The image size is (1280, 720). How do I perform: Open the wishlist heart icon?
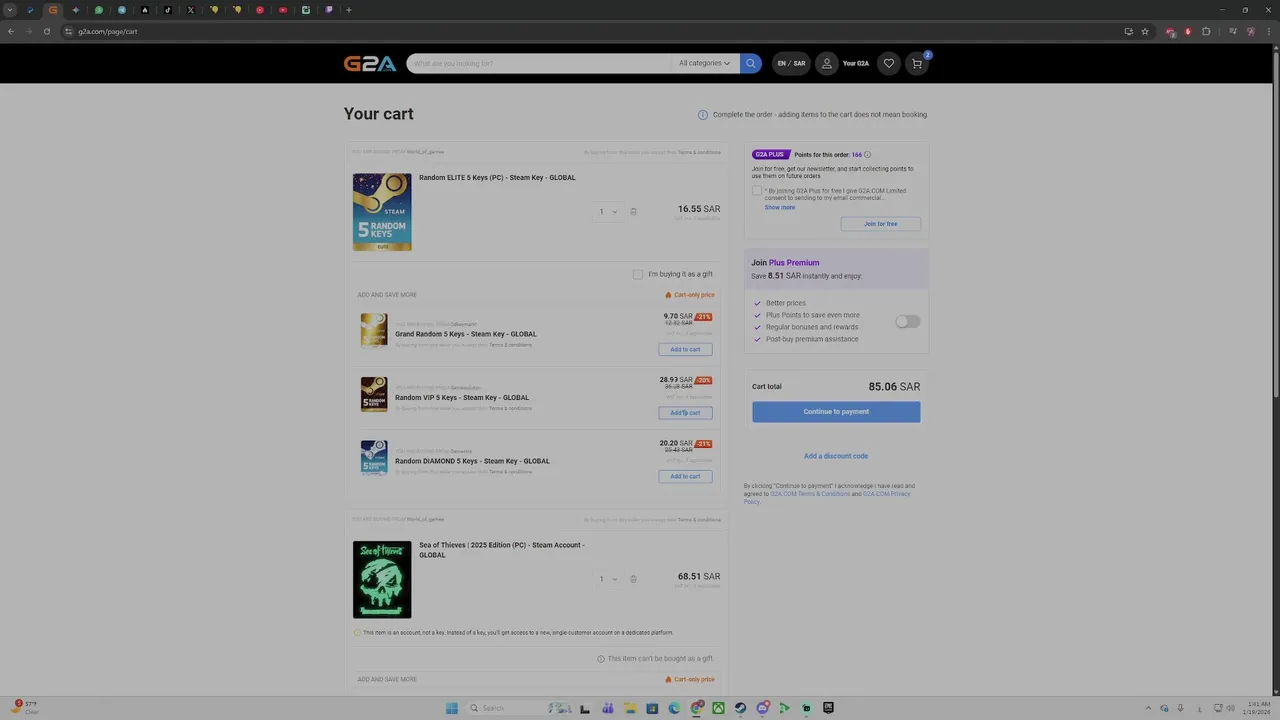[x=888, y=63]
